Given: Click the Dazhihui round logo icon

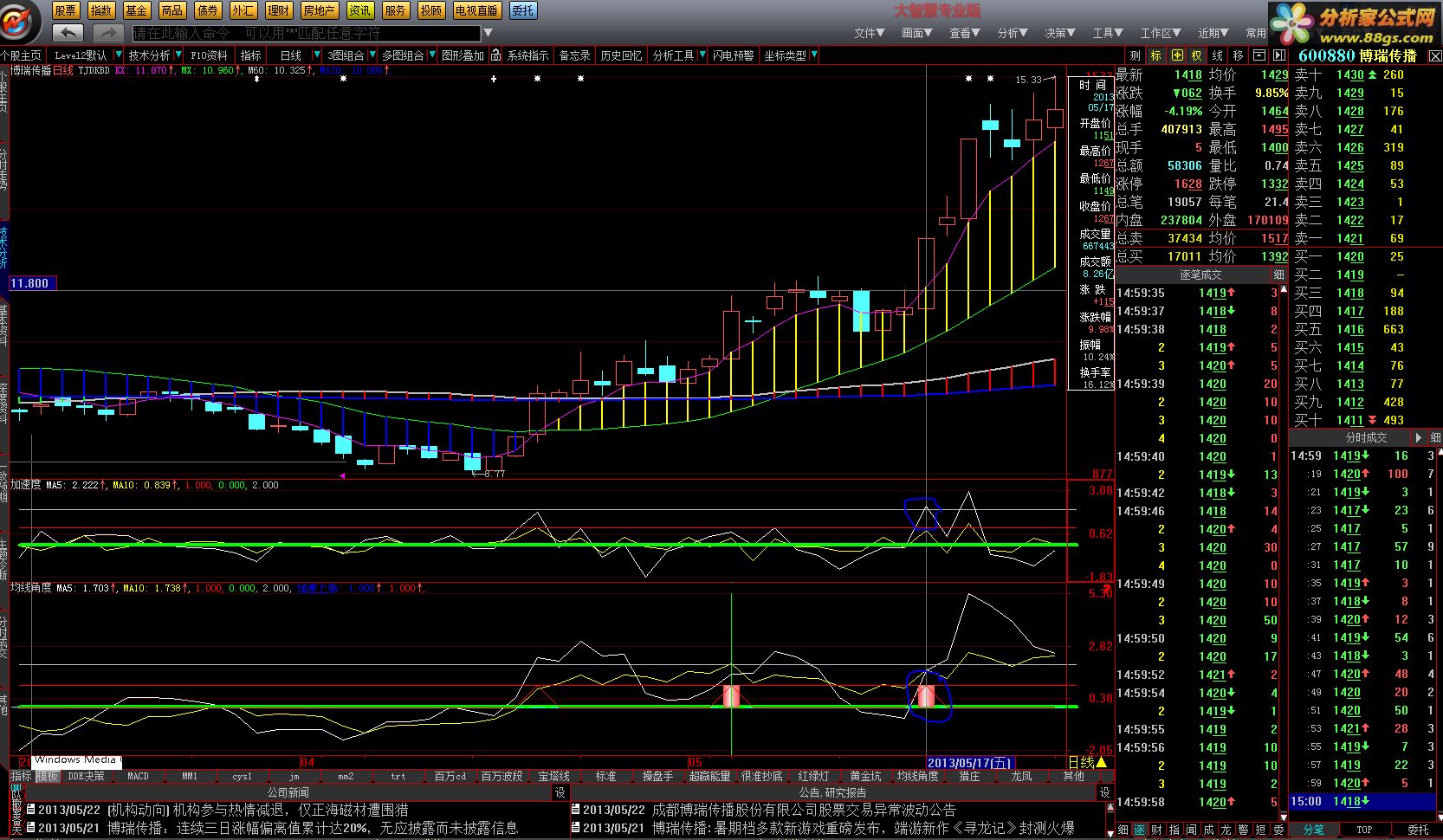Looking at the screenshot, I should [19, 21].
